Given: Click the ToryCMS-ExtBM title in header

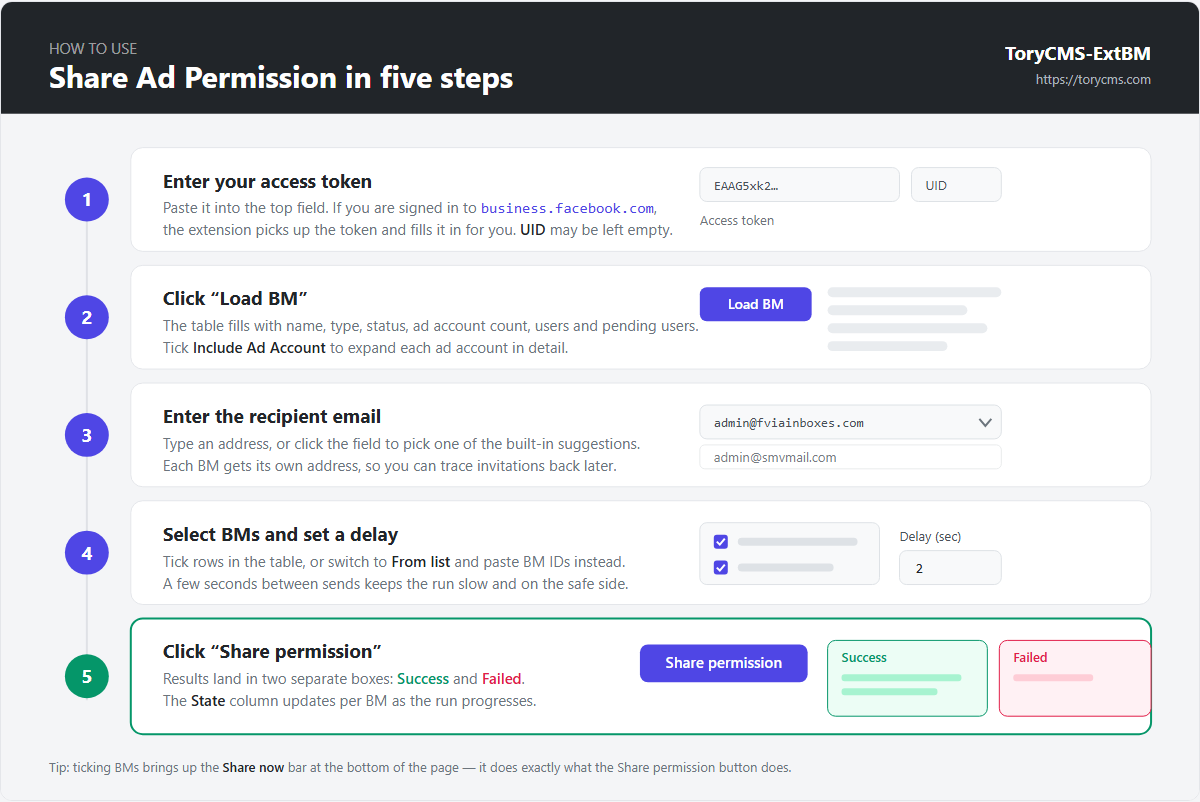Looking at the screenshot, I should point(1078,54).
